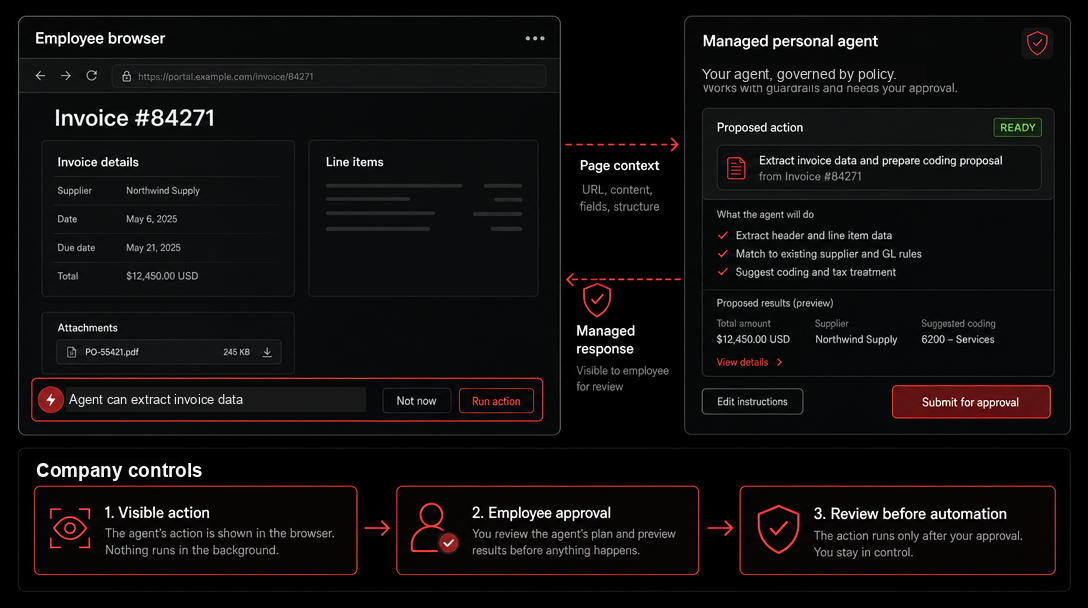Click the lightning bolt agent icon
The width and height of the screenshot is (1088, 608).
pyautogui.click(x=51, y=400)
